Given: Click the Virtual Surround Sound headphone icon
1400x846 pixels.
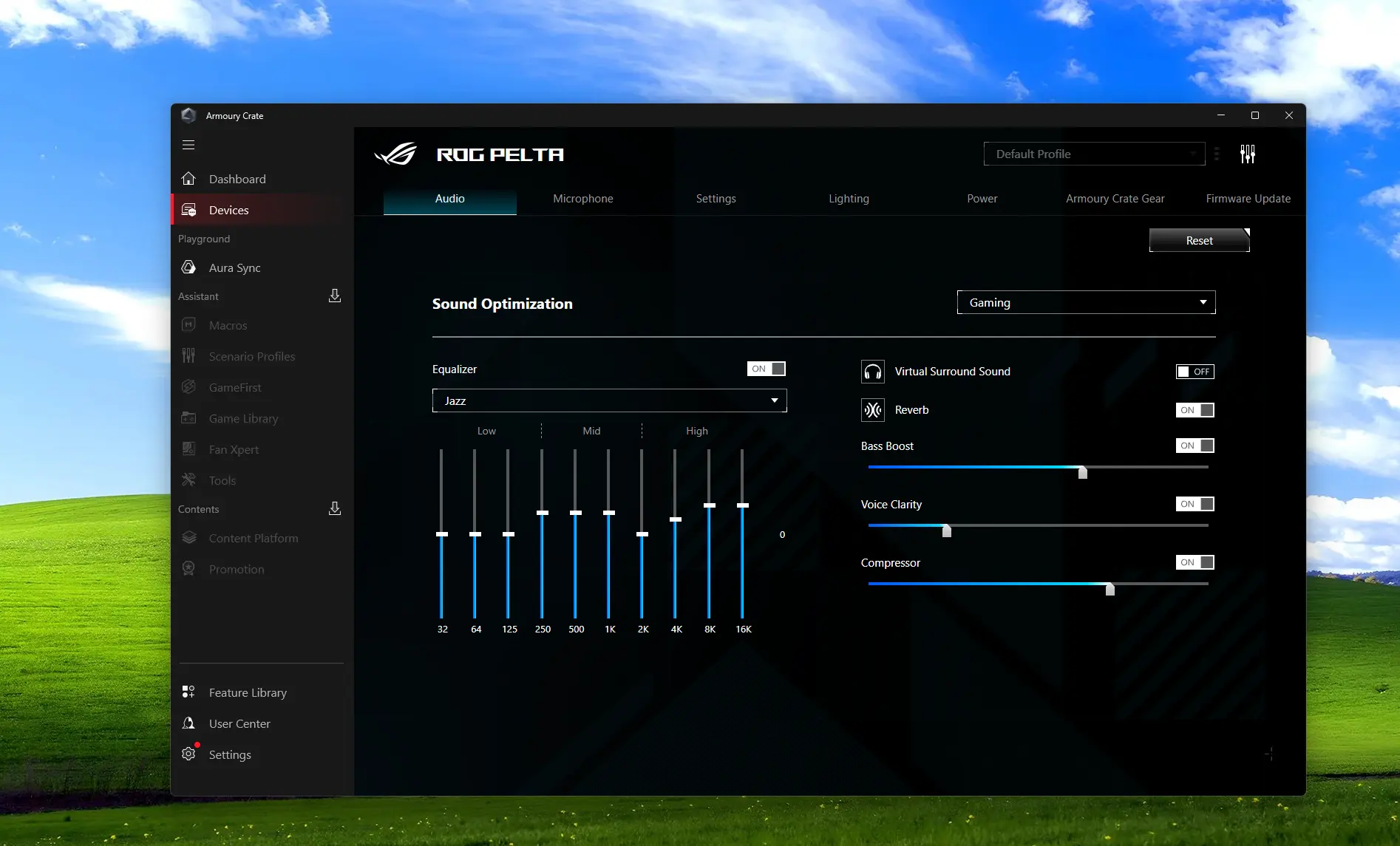Looking at the screenshot, I should click(873, 372).
